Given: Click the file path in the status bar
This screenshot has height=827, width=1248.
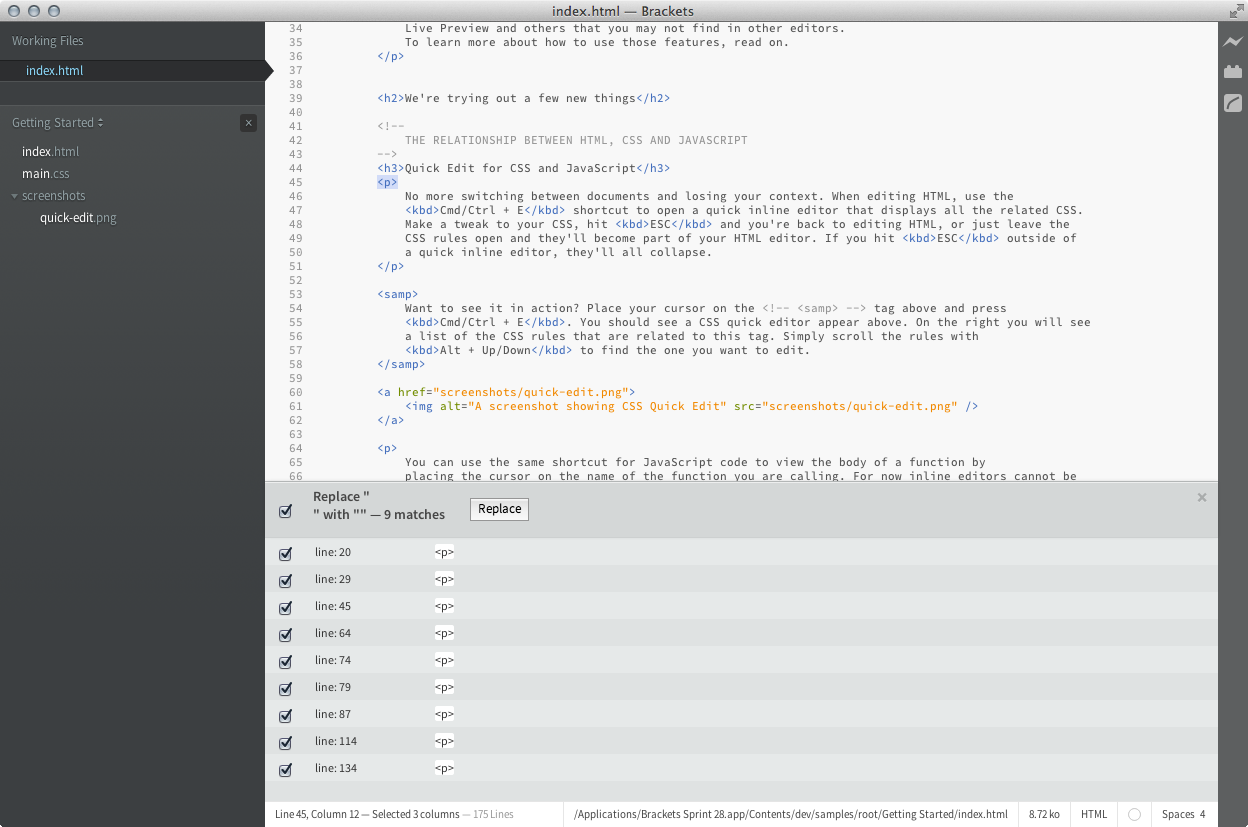Looking at the screenshot, I should click(x=791, y=814).
